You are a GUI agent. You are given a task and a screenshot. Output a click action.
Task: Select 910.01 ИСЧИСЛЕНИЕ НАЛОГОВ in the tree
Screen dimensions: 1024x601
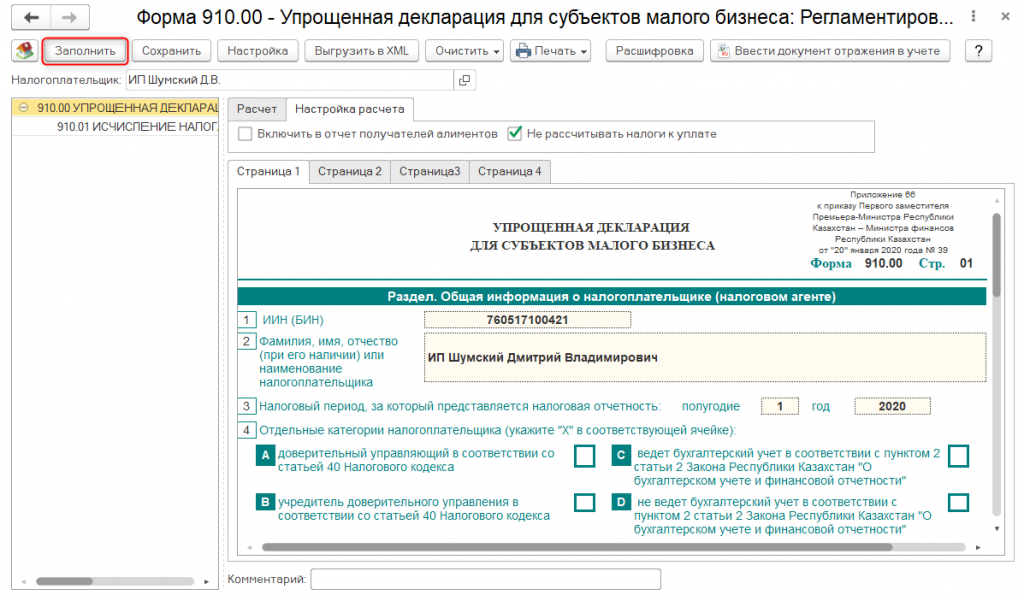(136, 127)
